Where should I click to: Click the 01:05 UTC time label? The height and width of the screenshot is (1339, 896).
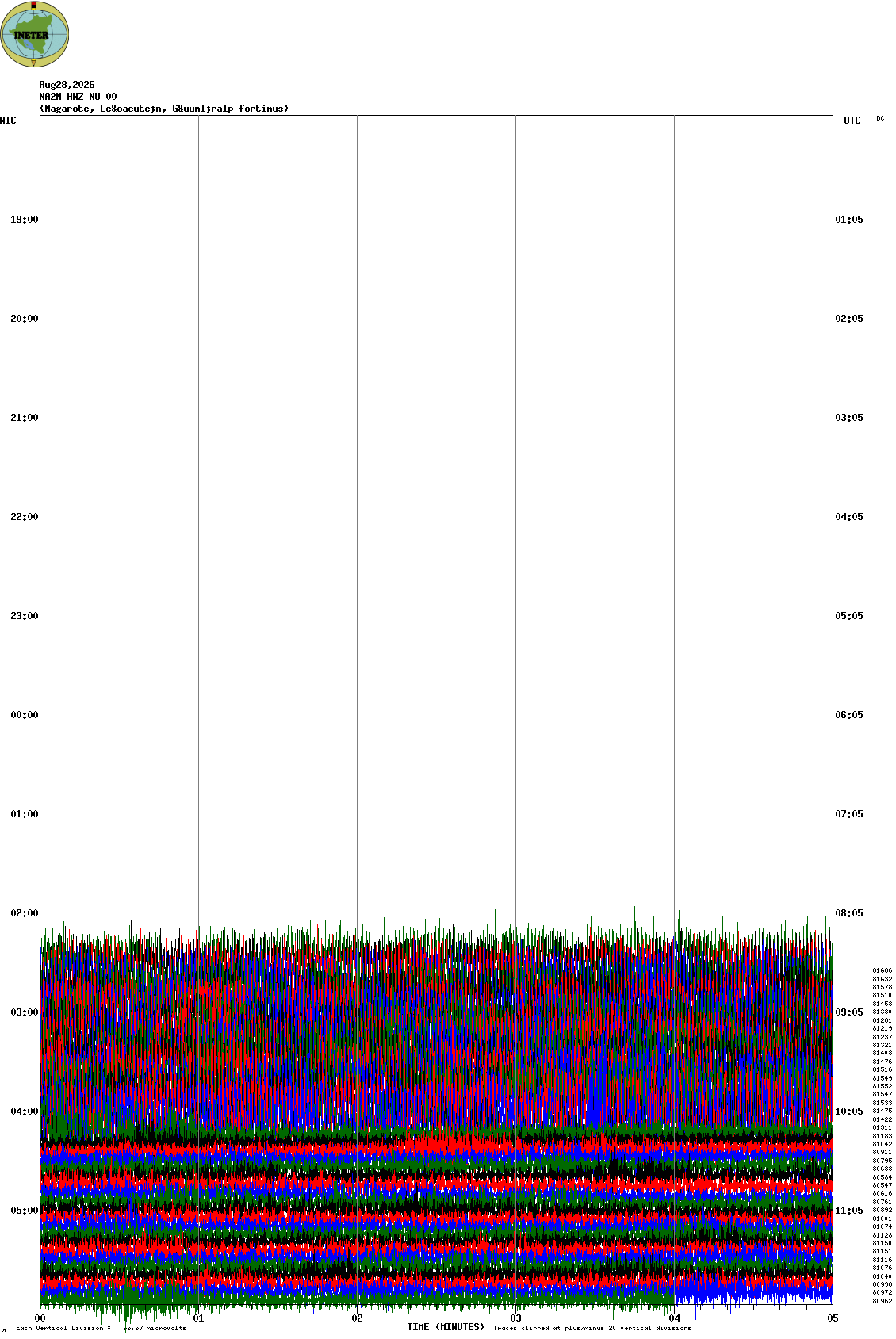[849, 220]
